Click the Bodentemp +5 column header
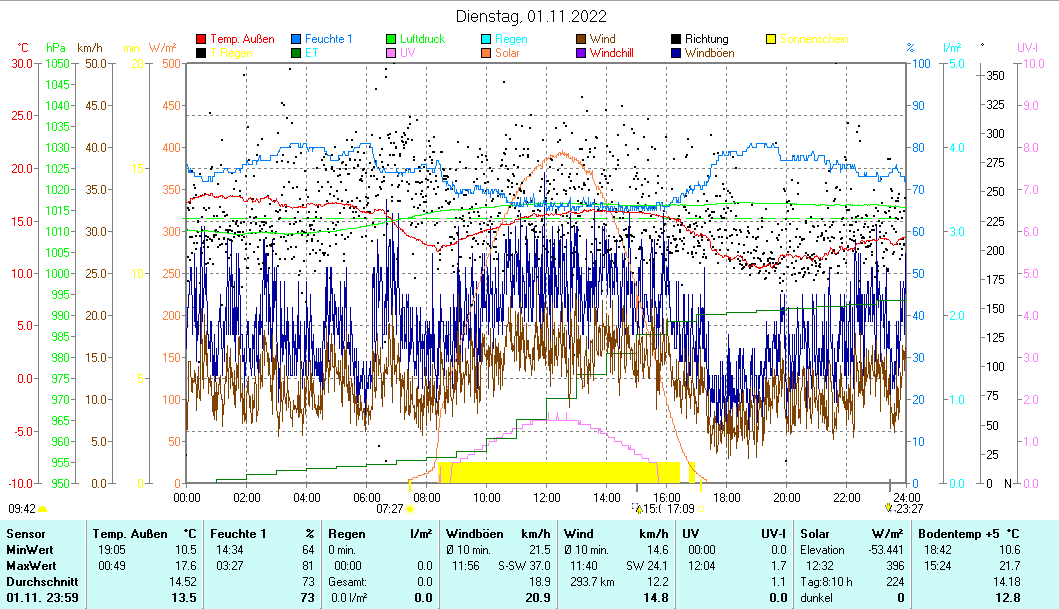 tap(955, 534)
